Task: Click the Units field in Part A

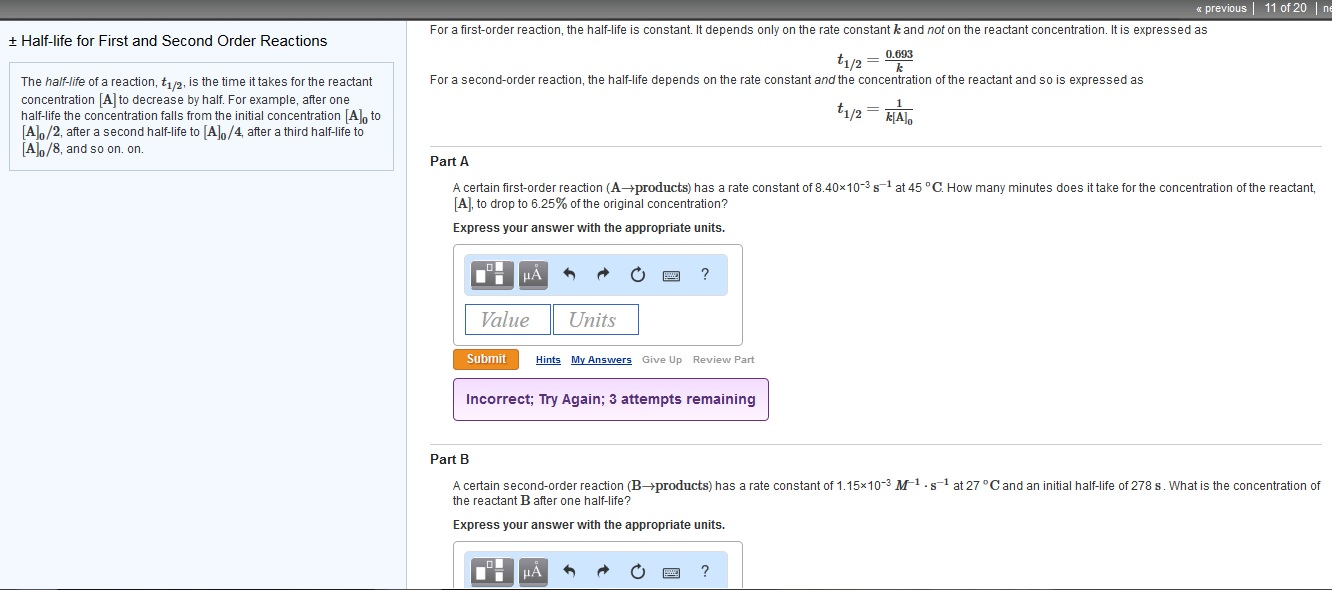Action: click(x=595, y=320)
